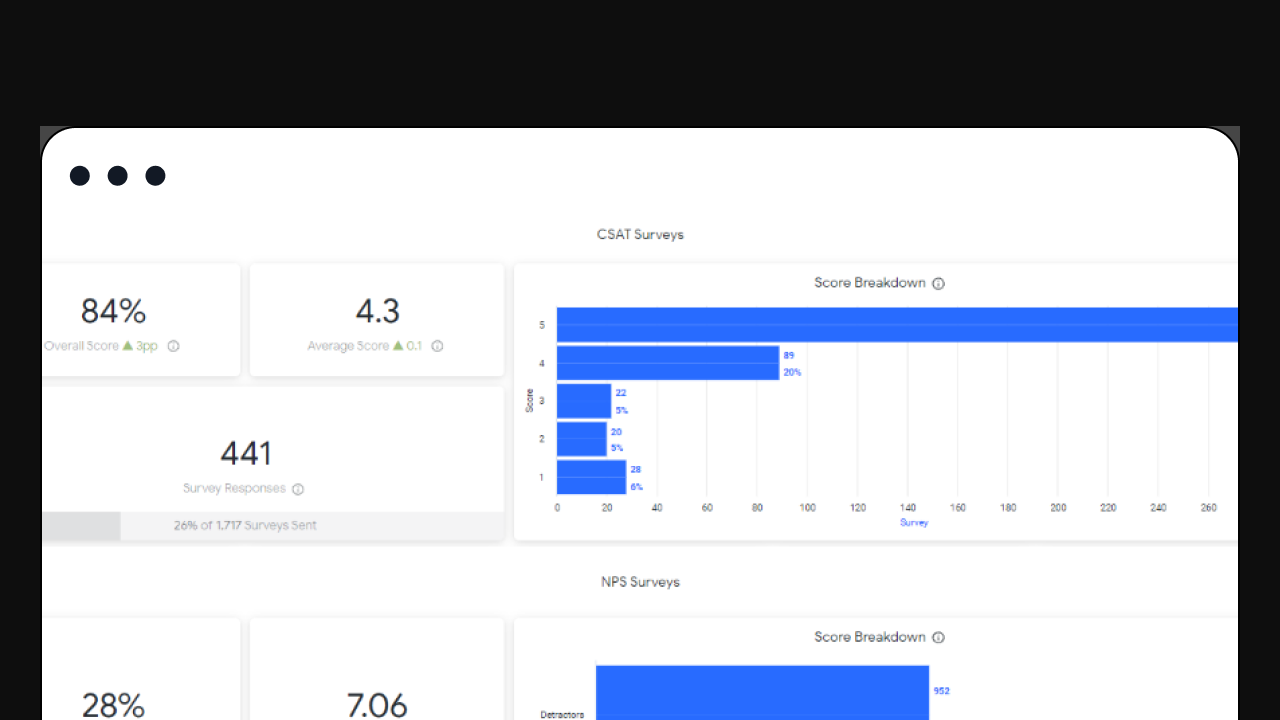
Task: Click the CSAT Surveys section heading
Action: (x=640, y=235)
